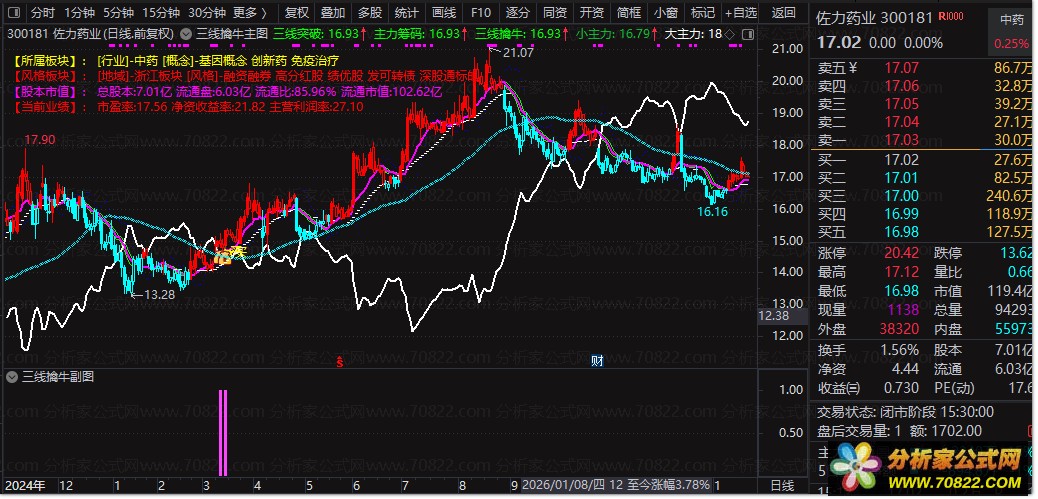Open F10 company information
This screenshot has height=499, width=1038.
pos(481,13)
